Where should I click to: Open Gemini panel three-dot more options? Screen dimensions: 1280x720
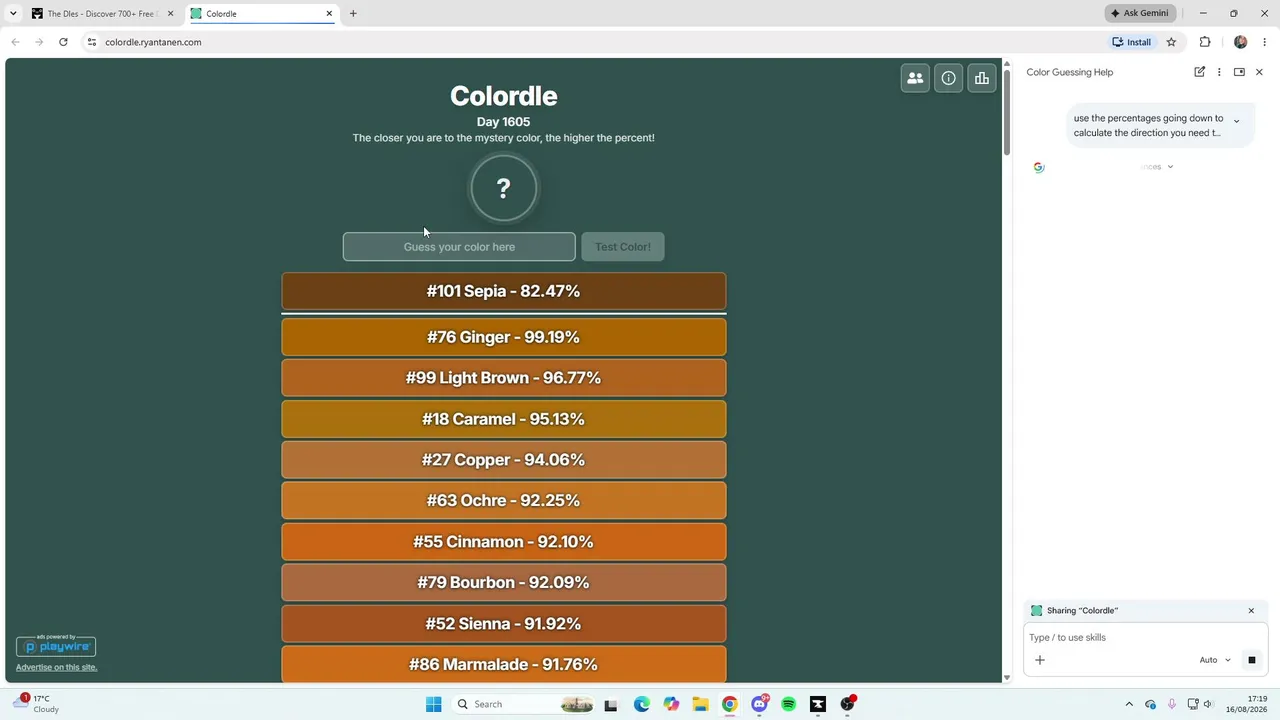coord(1219,72)
